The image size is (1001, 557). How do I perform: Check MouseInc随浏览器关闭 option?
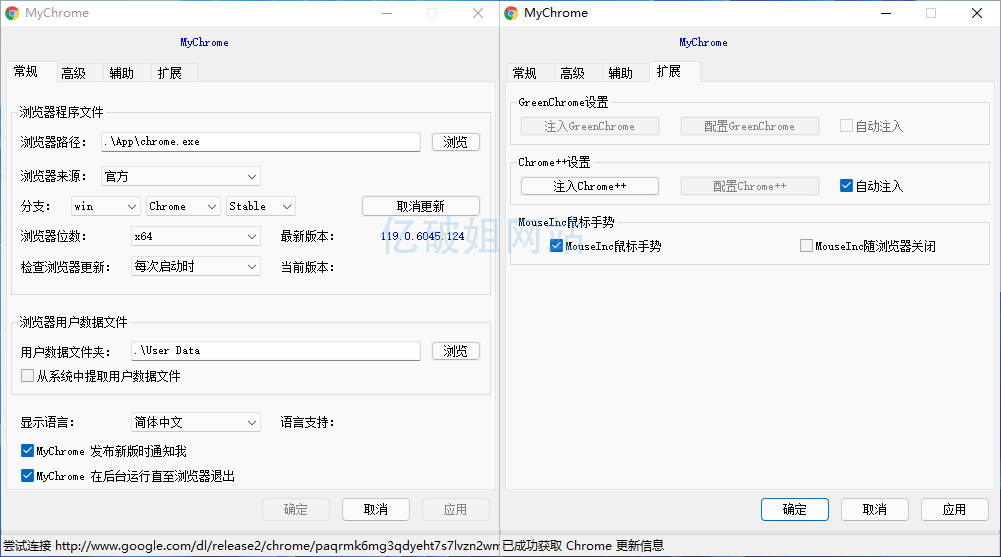pos(806,246)
